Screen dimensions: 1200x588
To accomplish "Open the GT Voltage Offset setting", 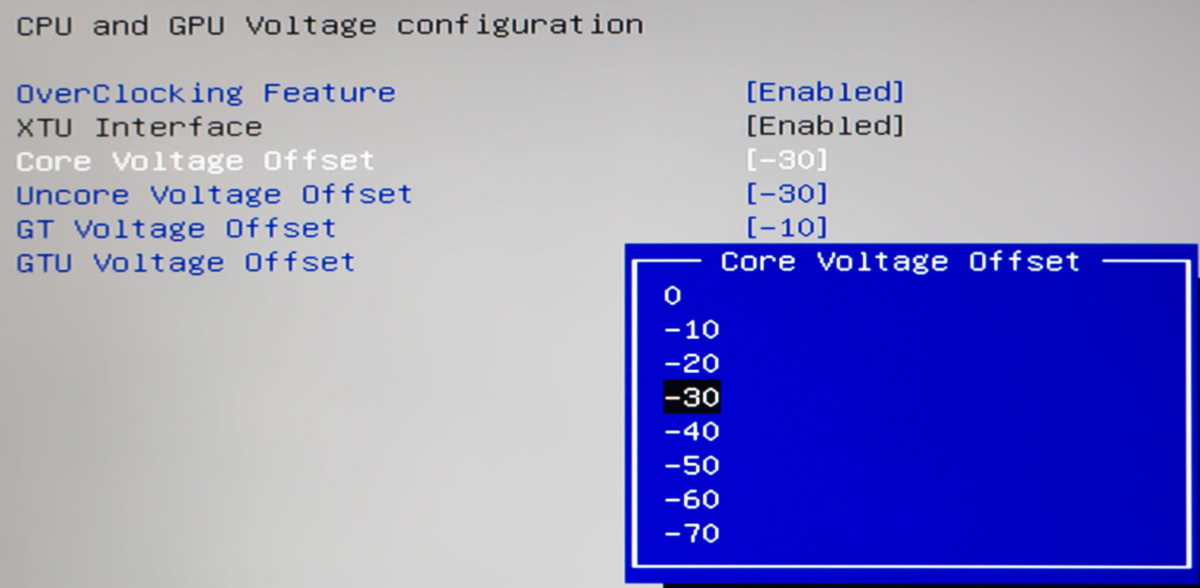I will (x=175, y=228).
